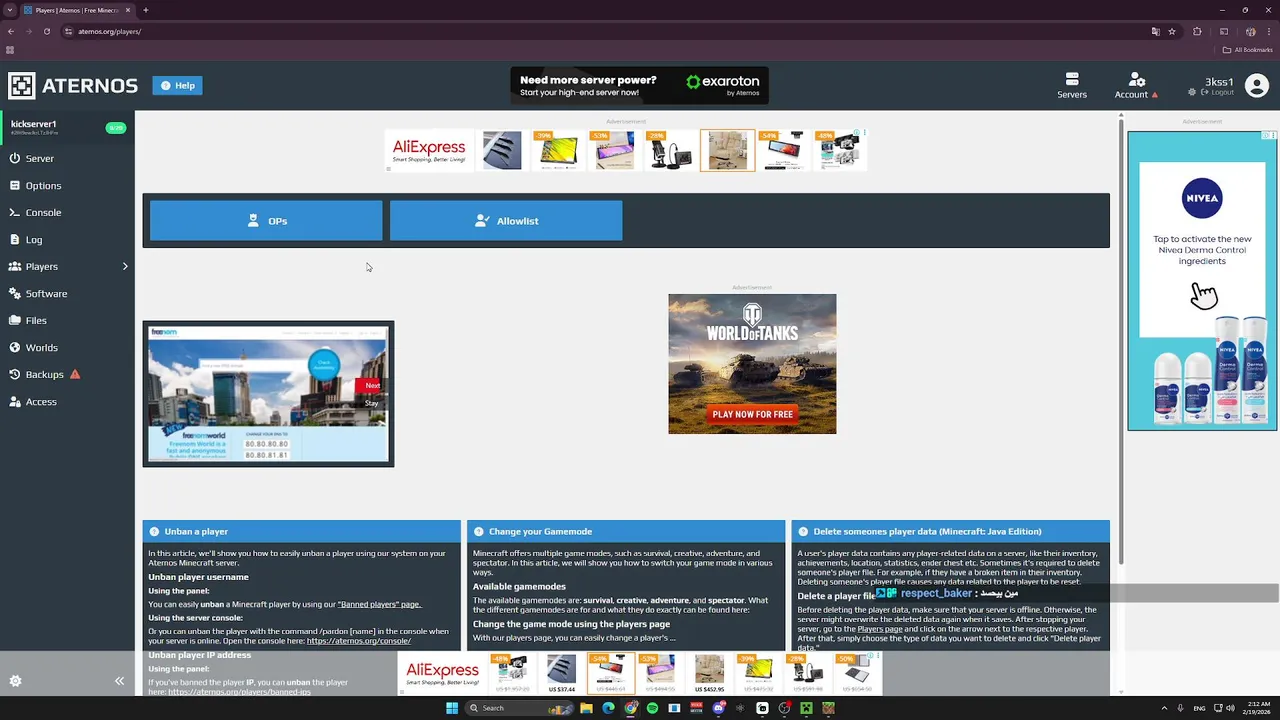1280x720 pixels.
Task: Click the AliExpress logo in top ad
Action: 429,150
